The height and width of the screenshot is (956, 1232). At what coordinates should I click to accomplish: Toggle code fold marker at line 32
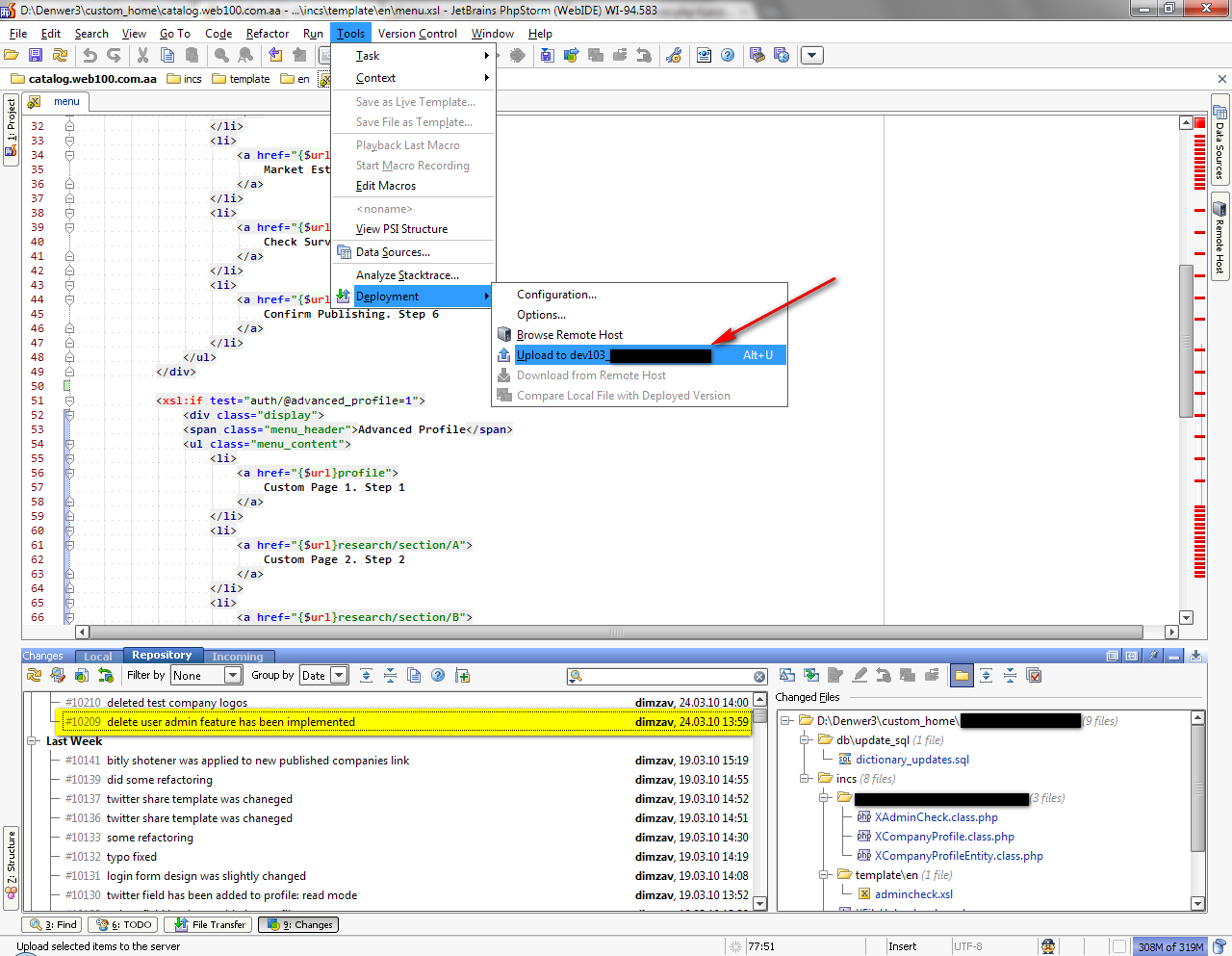[x=69, y=126]
